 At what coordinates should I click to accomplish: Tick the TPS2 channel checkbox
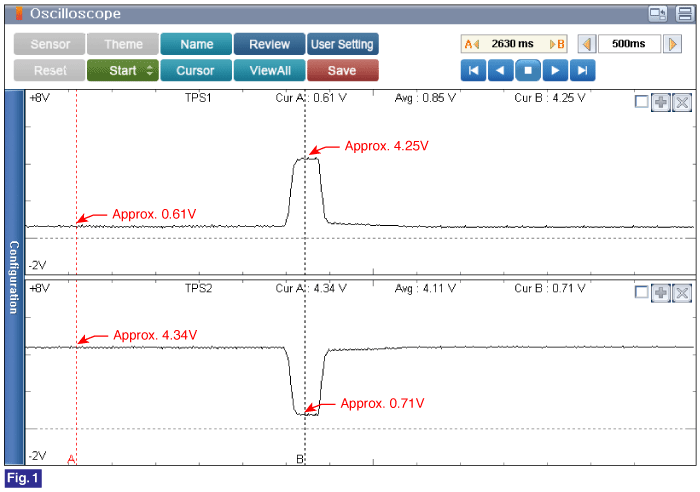642,292
